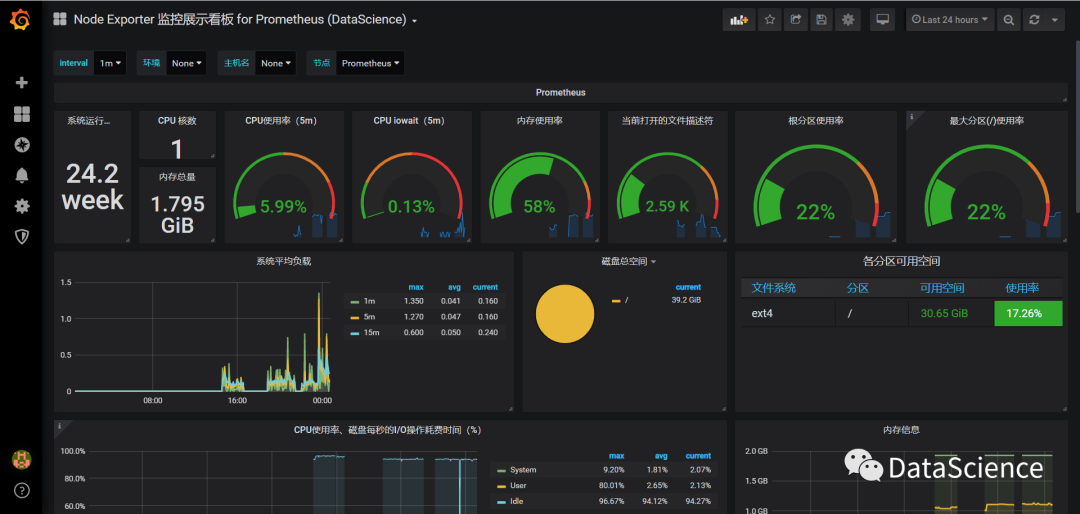Open the Server Admin shield icon
Screen dimensions: 1080x514
[21, 237]
